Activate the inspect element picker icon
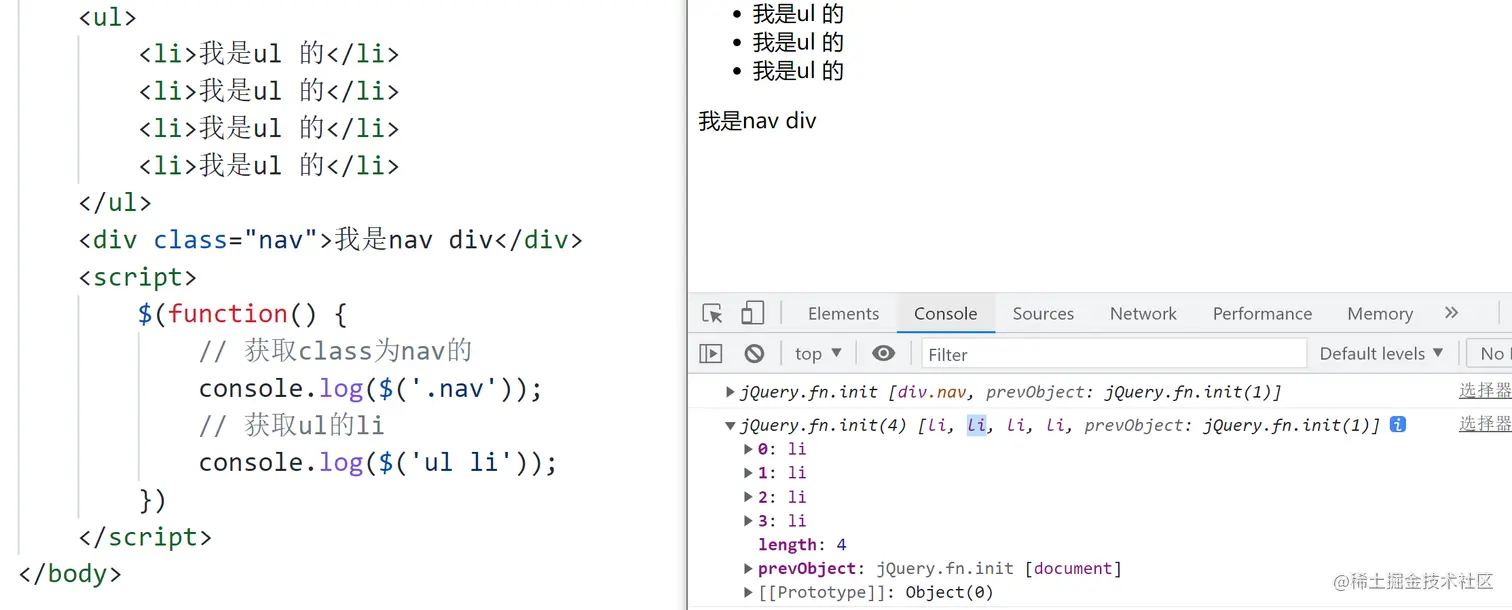1512x610 pixels. coord(712,314)
